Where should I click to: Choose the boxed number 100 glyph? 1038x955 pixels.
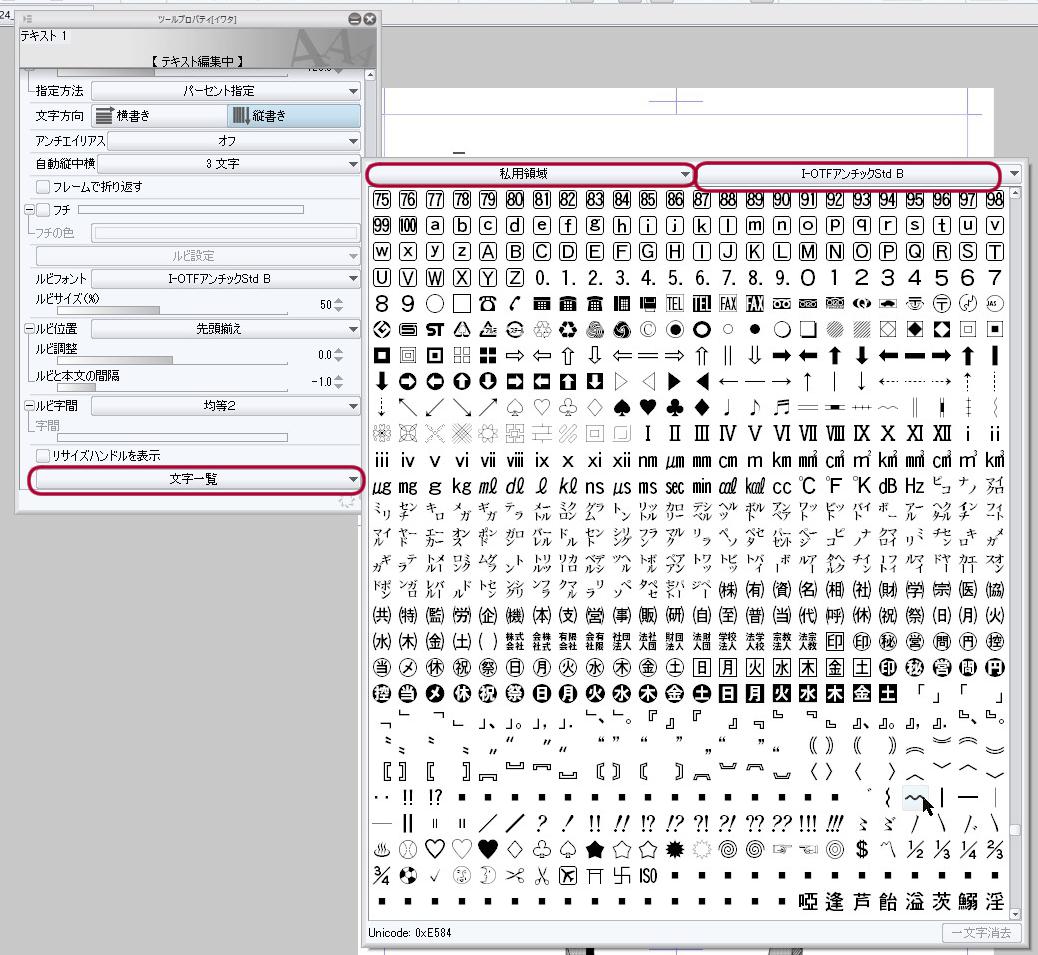pyautogui.click(x=408, y=226)
